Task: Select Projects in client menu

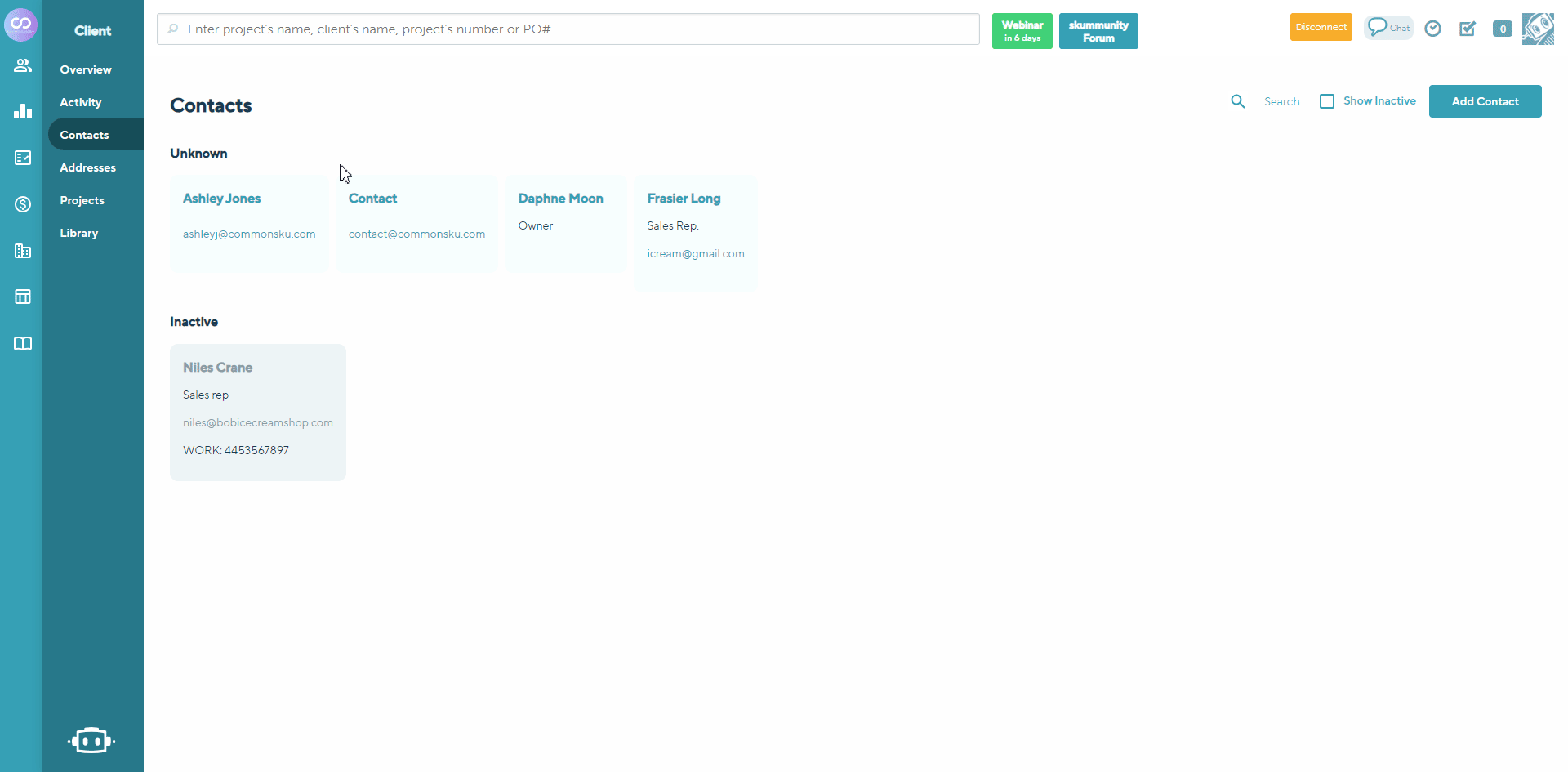Action: coord(82,200)
